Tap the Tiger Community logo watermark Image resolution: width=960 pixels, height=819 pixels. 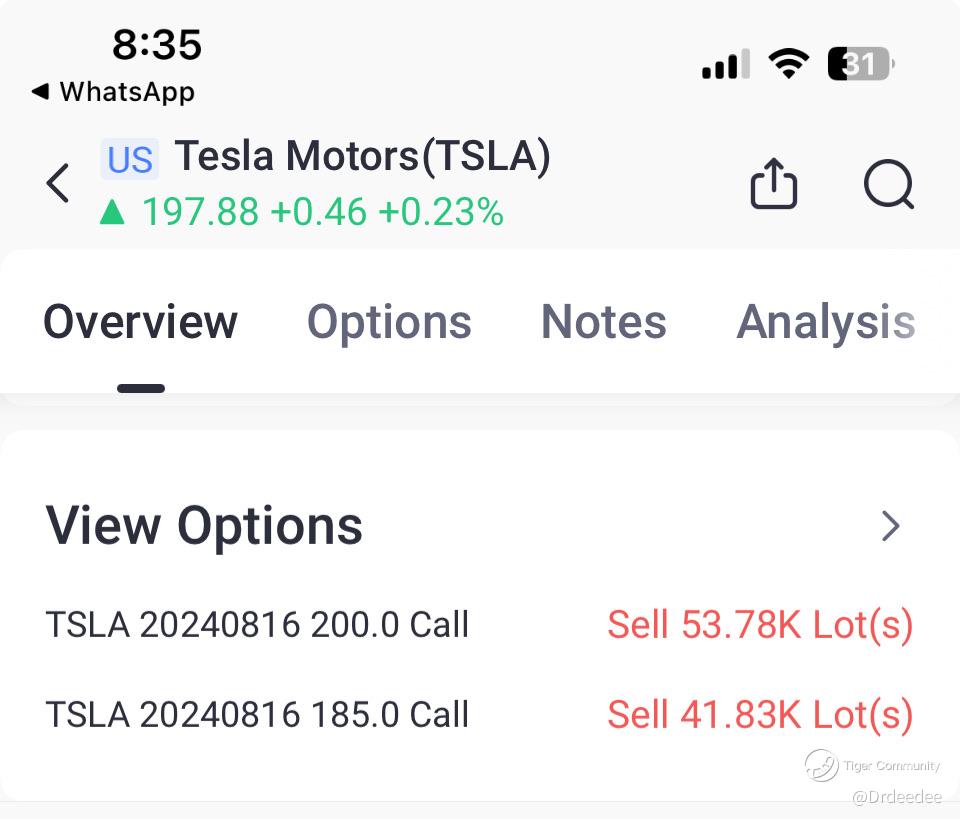pyautogui.click(x=822, y=765)
